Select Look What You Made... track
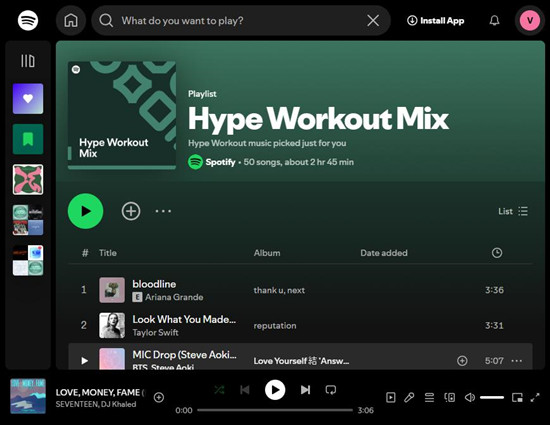The image size is (550, 425). tap(184, 319)
